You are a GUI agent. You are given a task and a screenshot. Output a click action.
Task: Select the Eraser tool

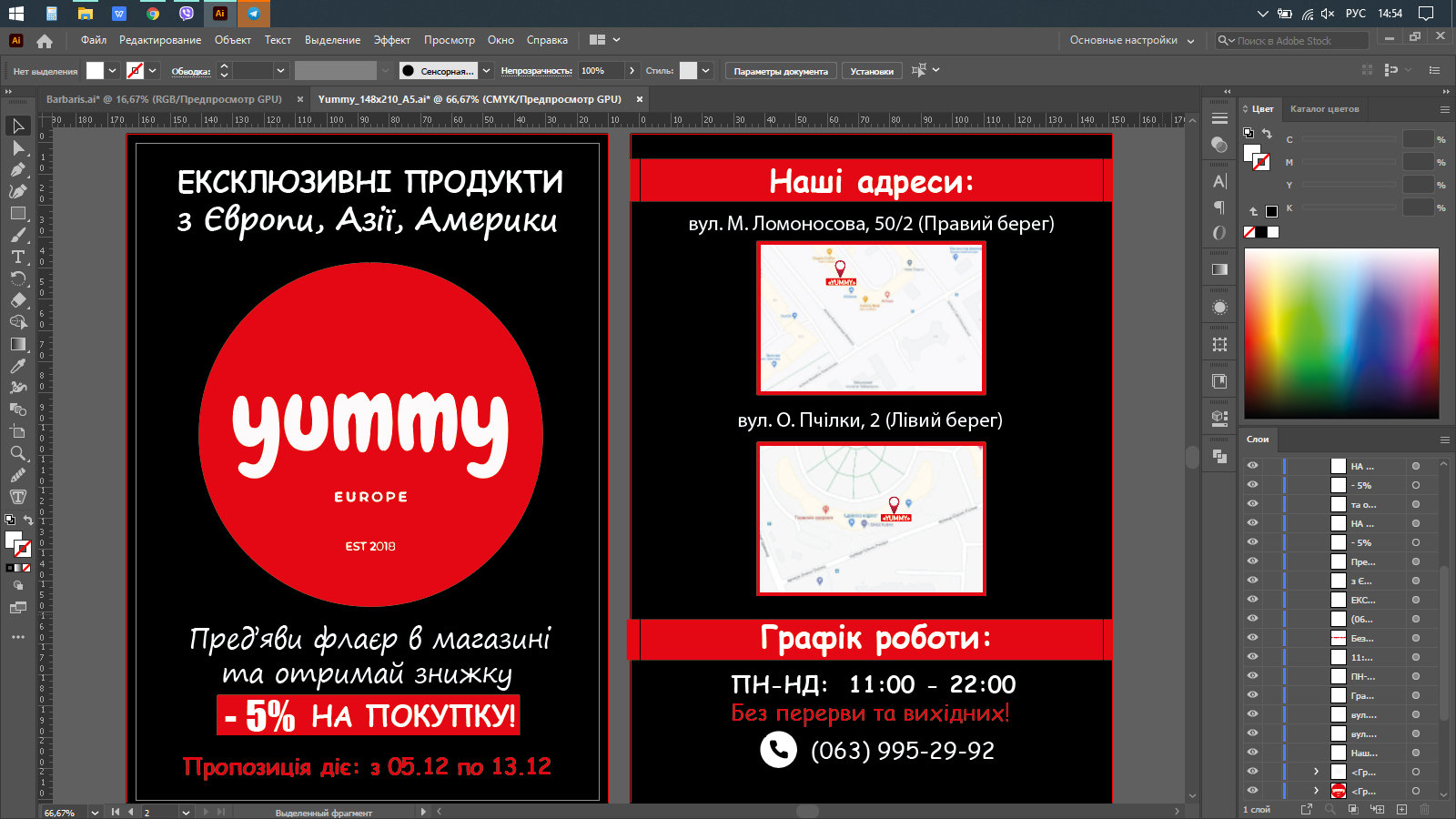pos(18,300)
